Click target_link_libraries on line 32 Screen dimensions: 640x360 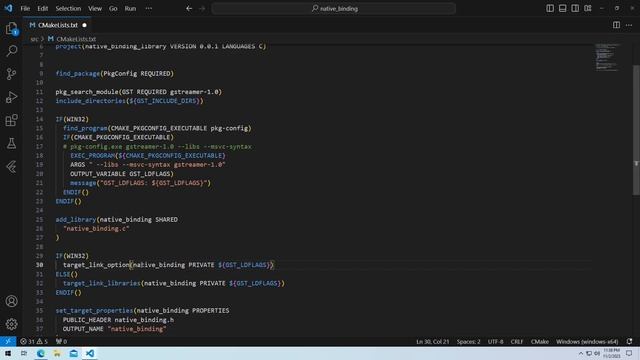pyautogui.click(x=102, y=283)
